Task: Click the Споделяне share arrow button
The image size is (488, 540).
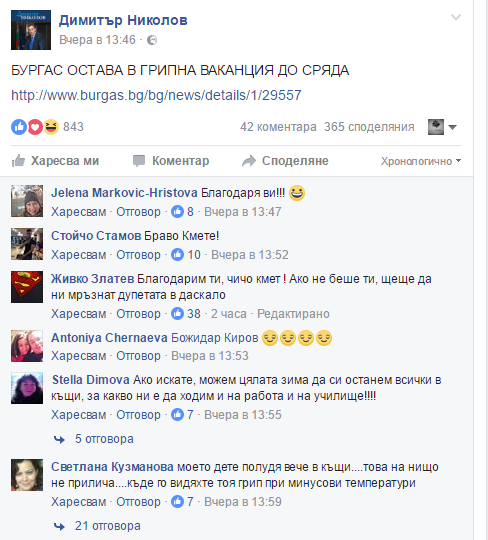Action: 285,161
